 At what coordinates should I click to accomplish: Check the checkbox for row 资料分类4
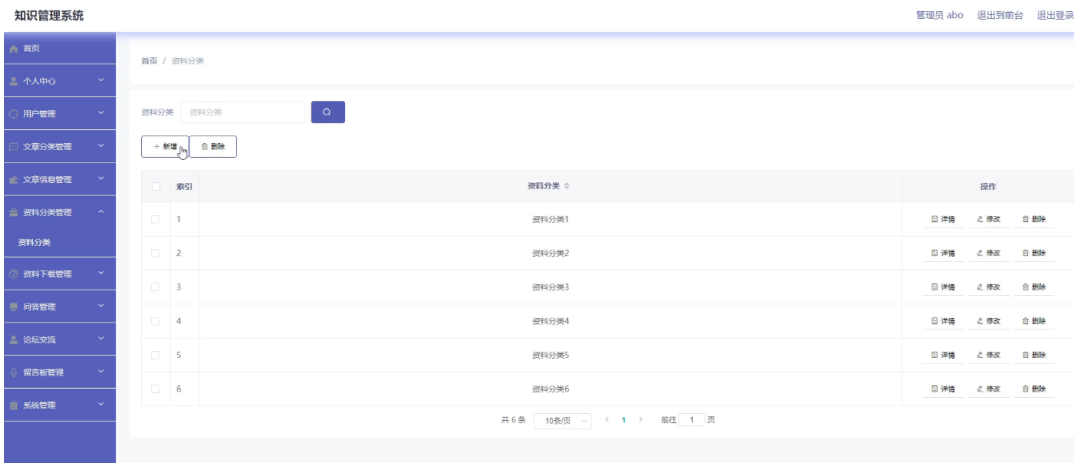pos(156,321)
